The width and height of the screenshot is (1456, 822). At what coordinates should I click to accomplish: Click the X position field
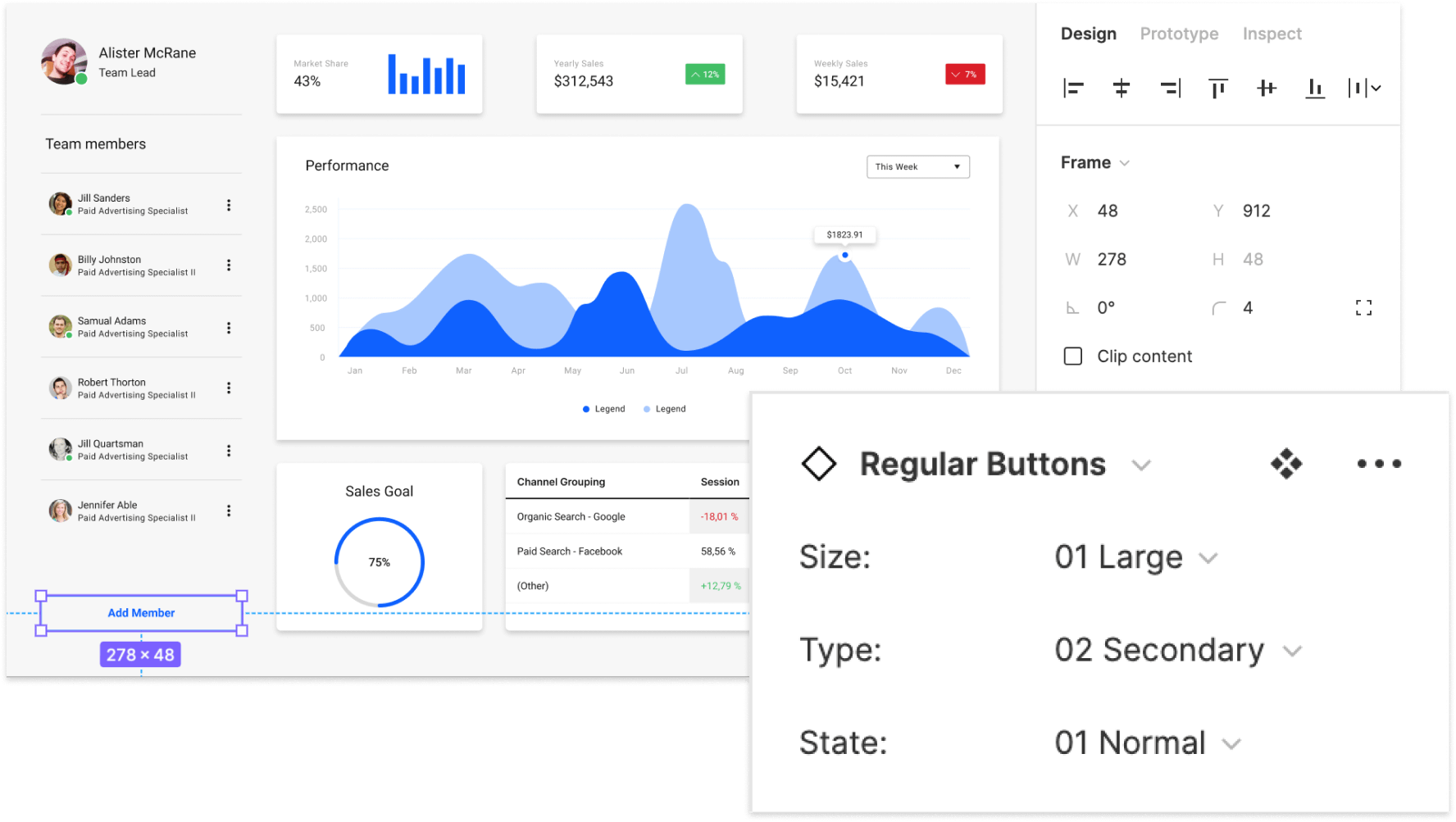pyautogui.click(x=1107, y=211)
